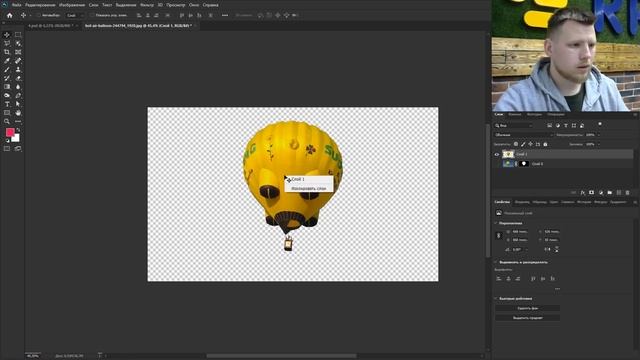Select the Horizontal Type tool

7,104
